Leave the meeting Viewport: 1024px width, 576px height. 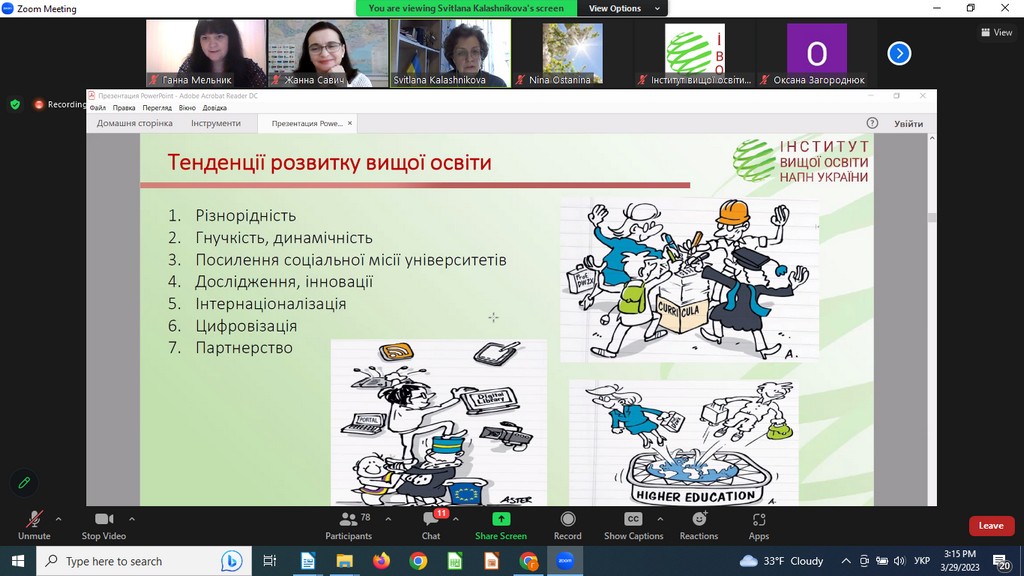991,526
